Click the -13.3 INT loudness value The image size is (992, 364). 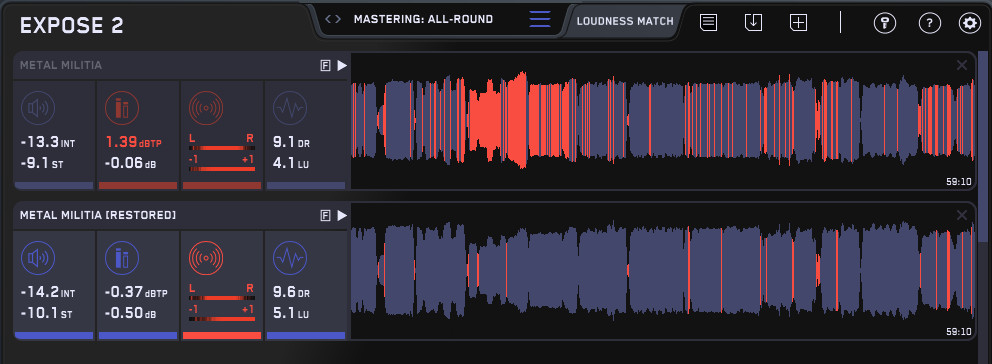tap(47, 143)
